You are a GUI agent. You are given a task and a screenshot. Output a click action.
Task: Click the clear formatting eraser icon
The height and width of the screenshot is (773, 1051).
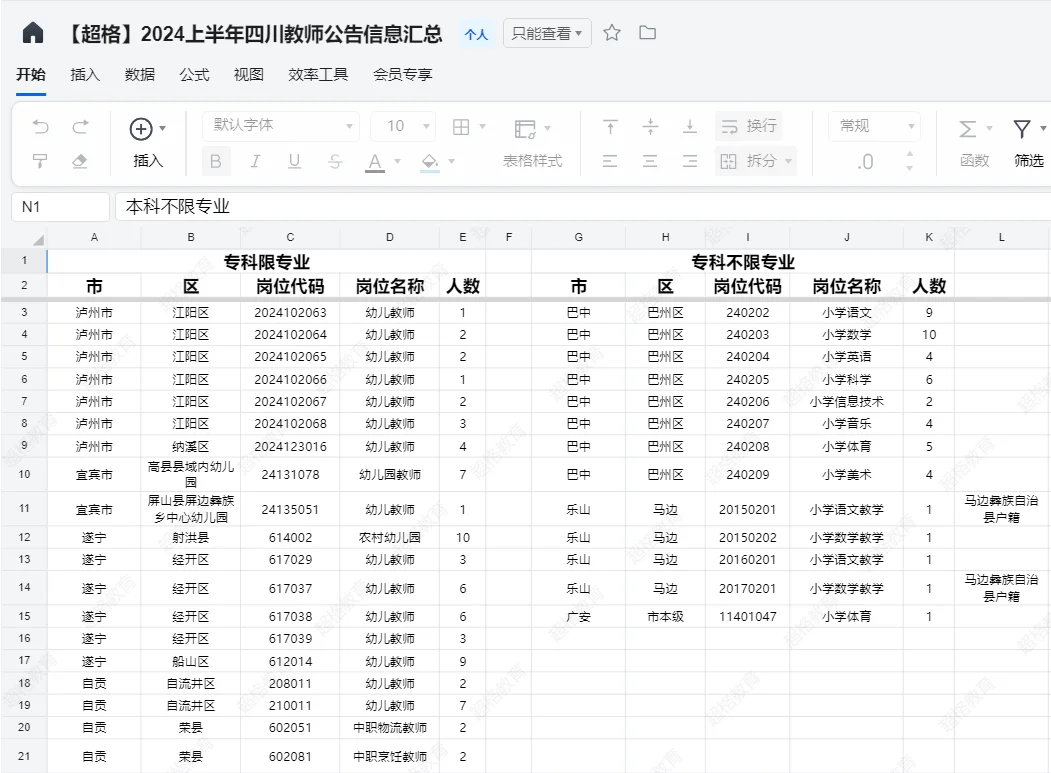click(82, 160)
